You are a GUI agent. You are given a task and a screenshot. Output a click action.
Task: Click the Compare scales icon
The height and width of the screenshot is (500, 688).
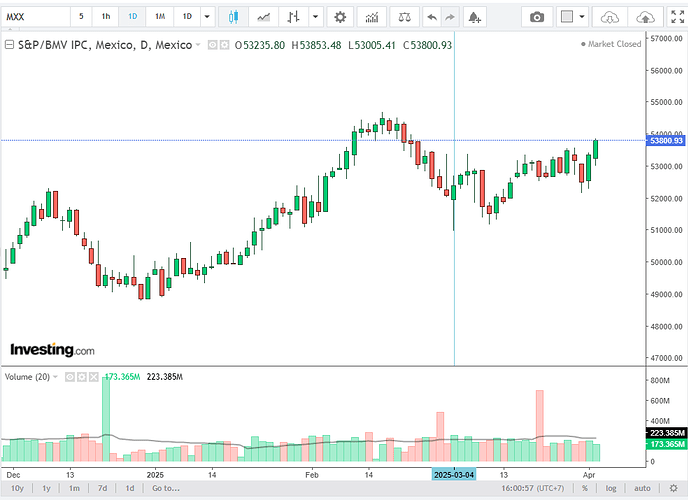(404, 17)
